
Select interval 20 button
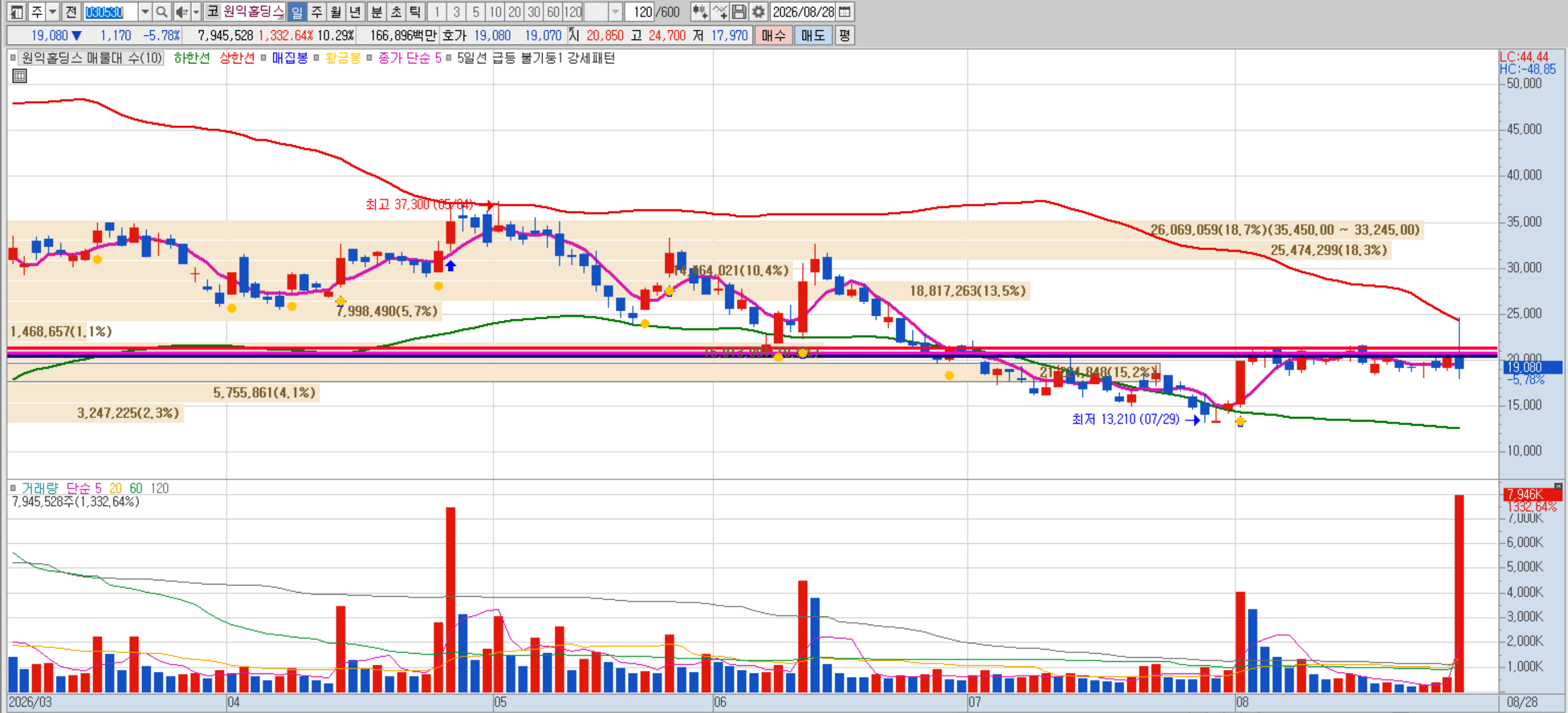tap(515, 12)
